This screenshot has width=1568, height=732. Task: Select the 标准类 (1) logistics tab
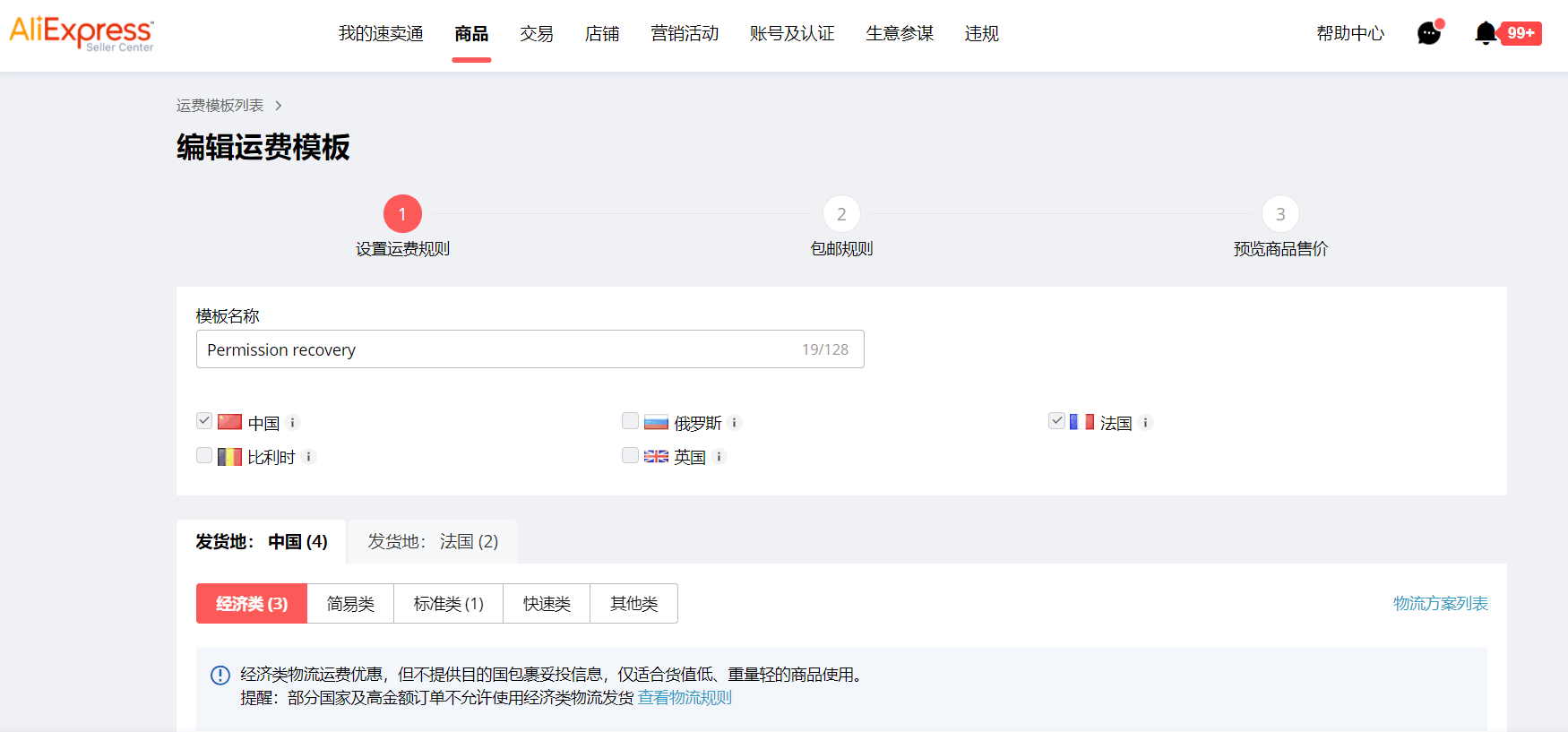pos(448,604)
